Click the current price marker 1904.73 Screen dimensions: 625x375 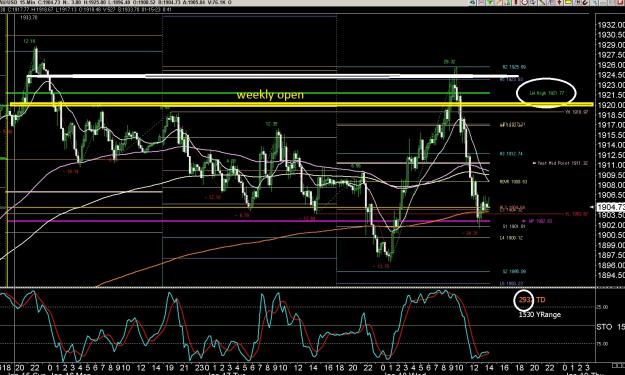click(610, 207)
